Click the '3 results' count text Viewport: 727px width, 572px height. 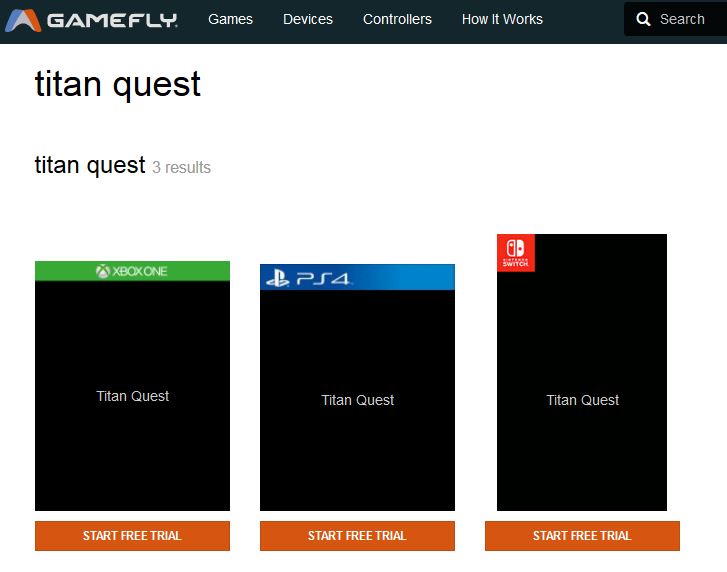pos(181,168)
